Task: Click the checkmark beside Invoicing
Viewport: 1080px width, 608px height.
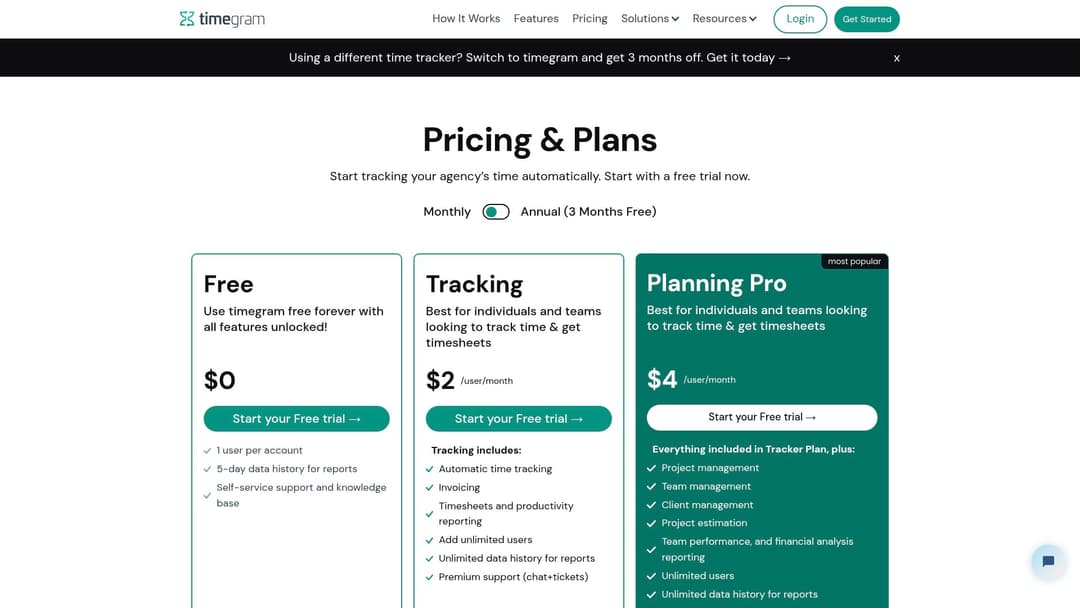Action: (x=430, y=488)
